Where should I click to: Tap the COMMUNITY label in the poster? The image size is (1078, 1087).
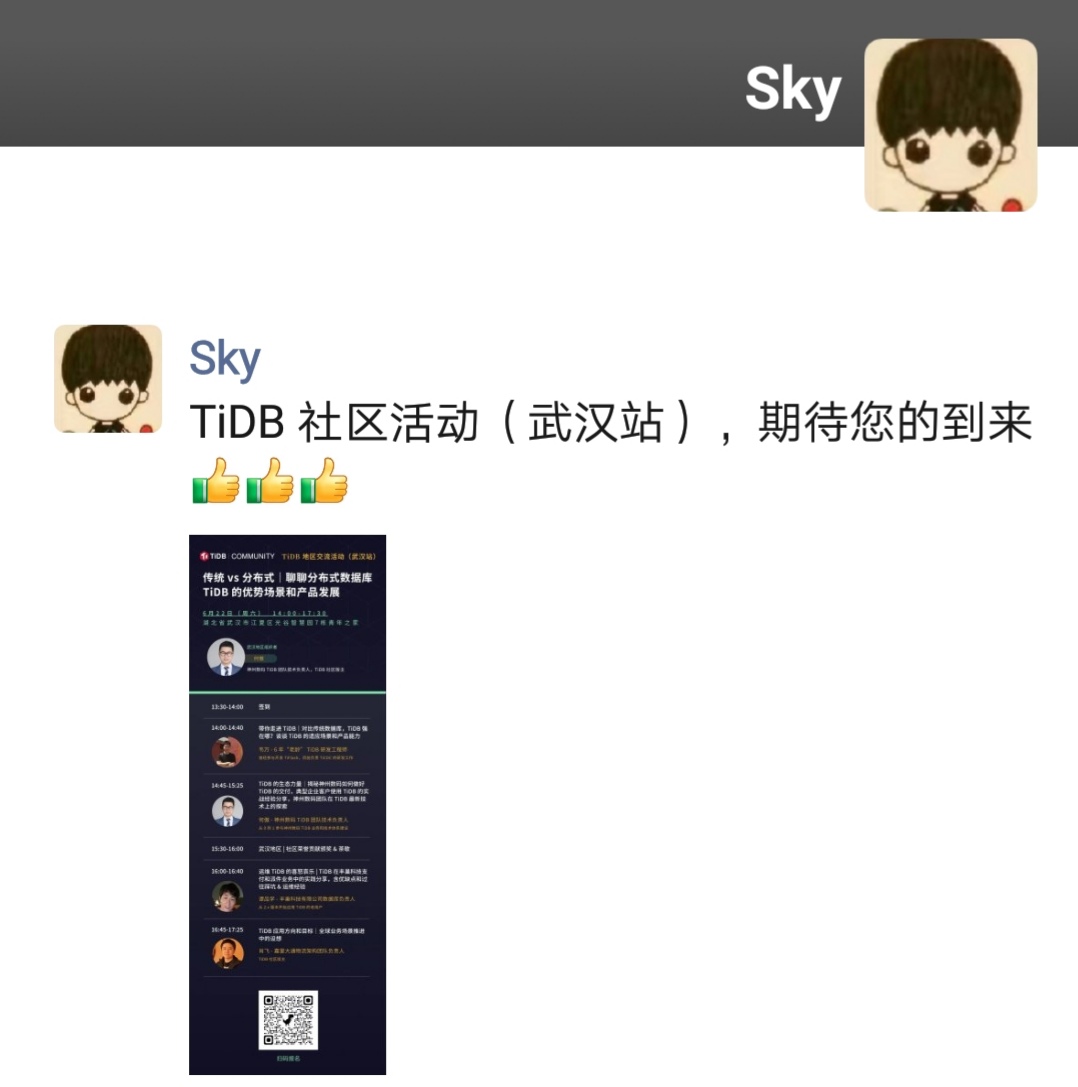tap(253, 556)
